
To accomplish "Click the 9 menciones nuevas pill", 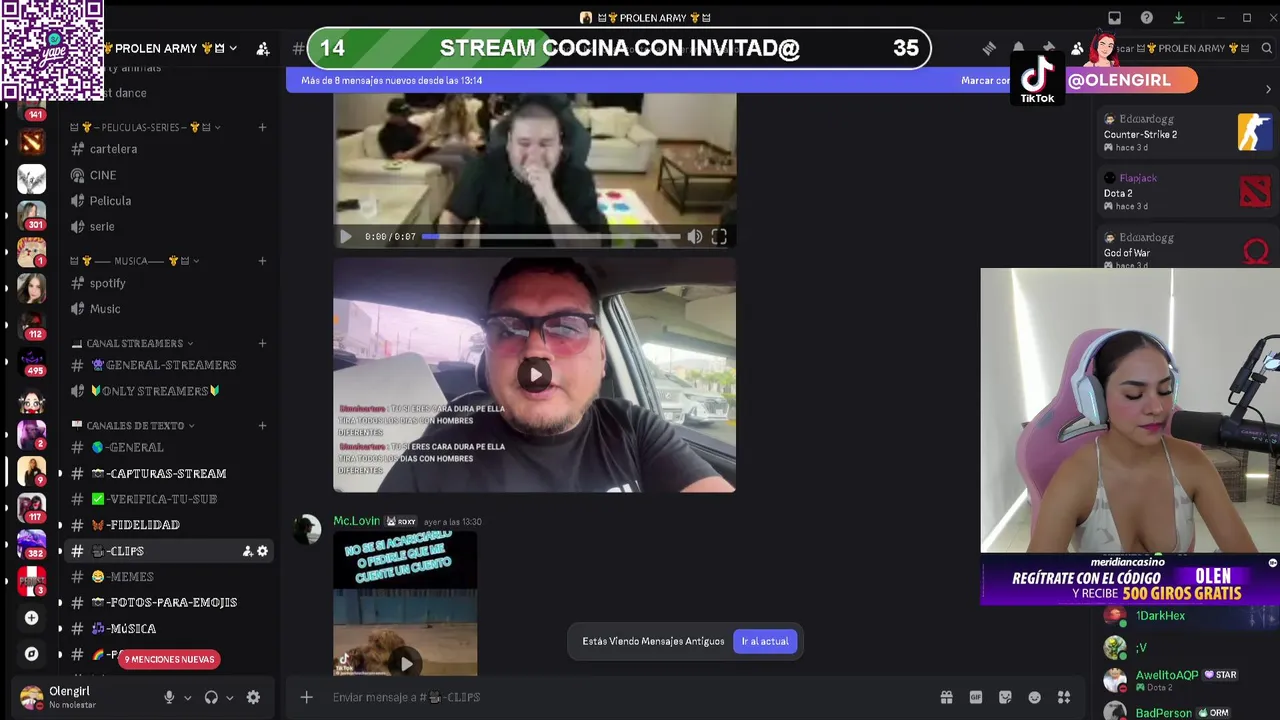I will coord(169,659).
